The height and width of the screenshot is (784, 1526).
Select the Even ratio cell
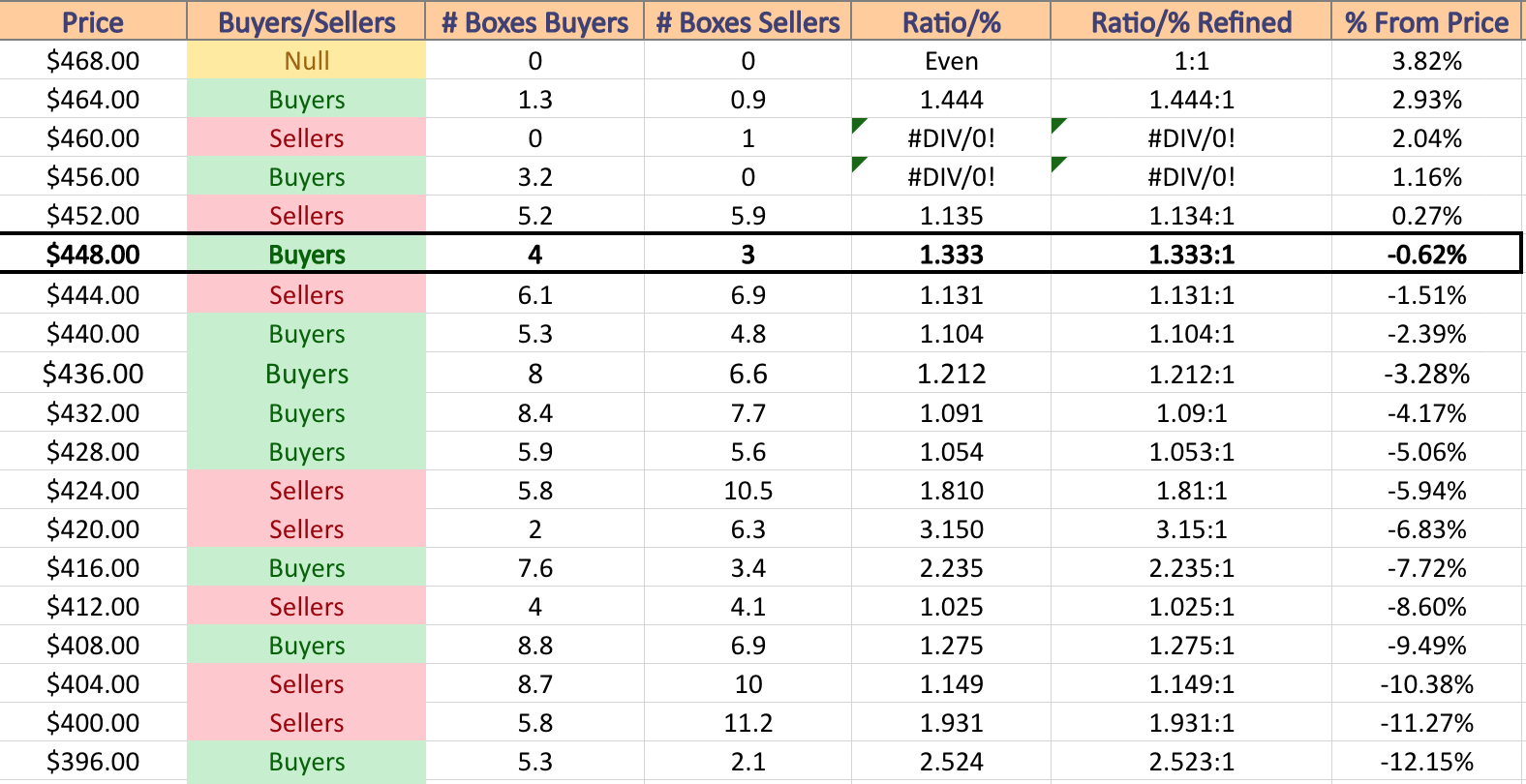951,61
